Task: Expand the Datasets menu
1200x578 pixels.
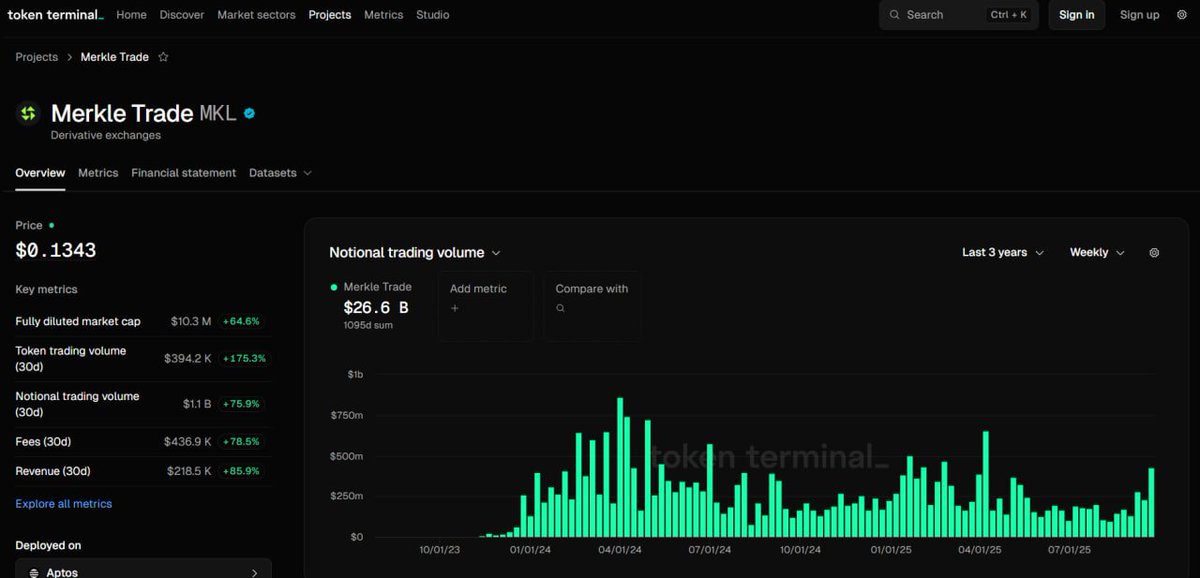Action: pyautogui.click(x=280, y=173)
